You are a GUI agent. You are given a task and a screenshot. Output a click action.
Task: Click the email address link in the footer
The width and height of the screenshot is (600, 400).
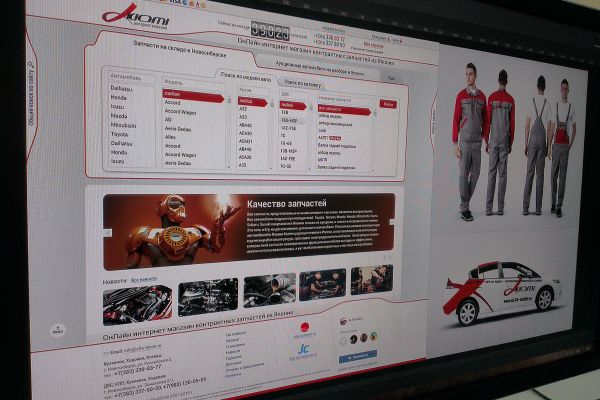tap(142, 348)
